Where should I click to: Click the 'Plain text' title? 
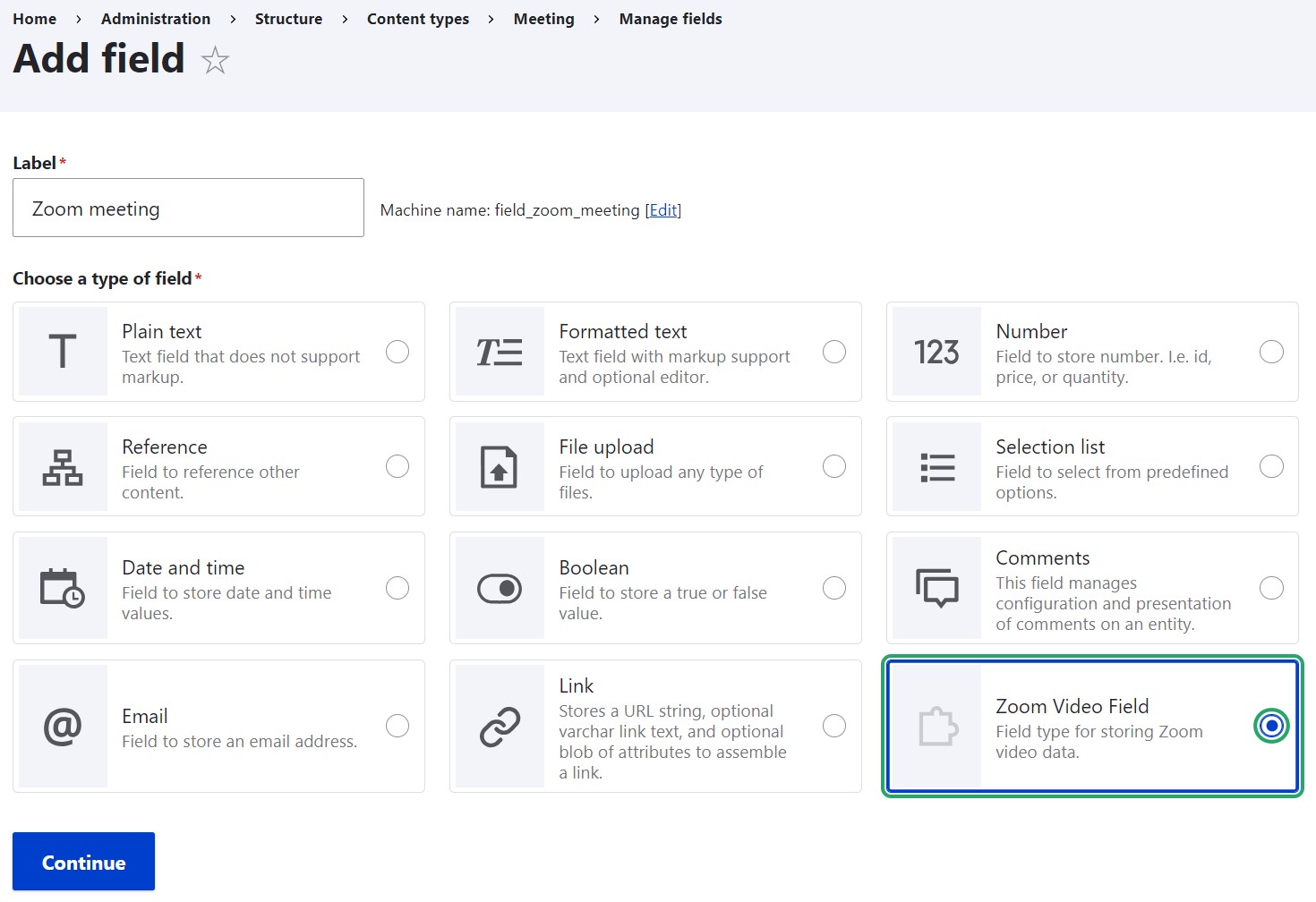(x=162, y=331)
